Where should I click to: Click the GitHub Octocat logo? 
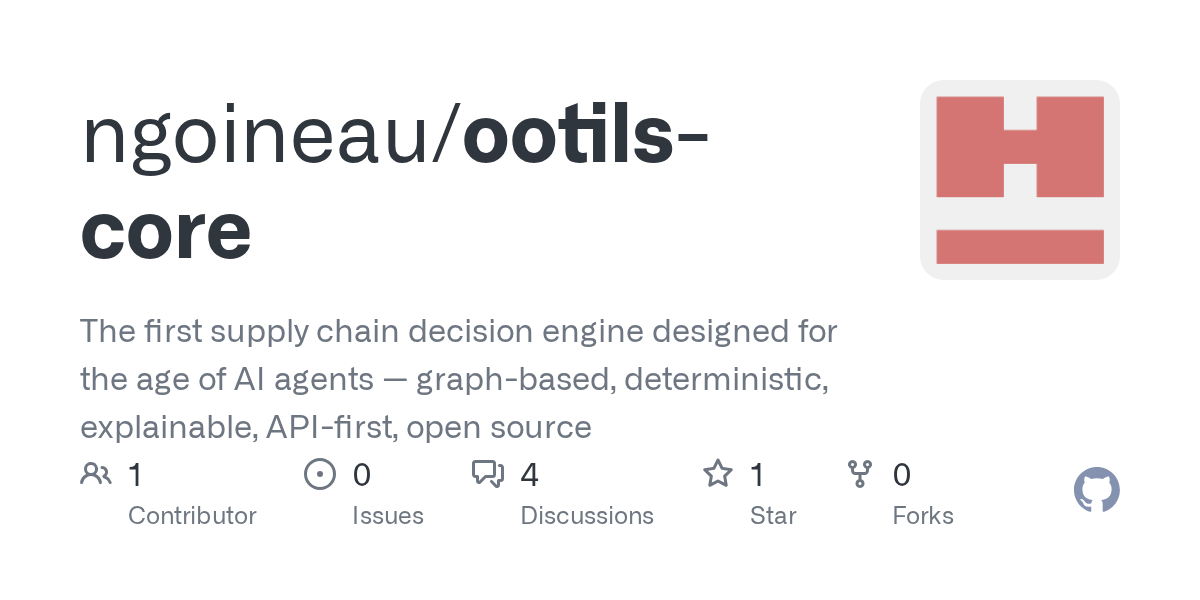(1096, 491)
